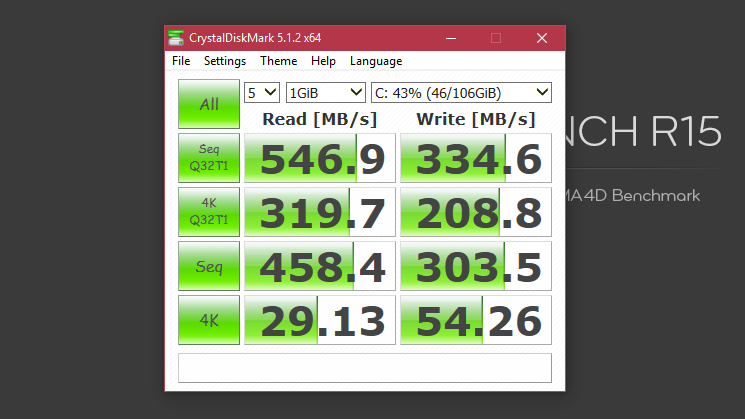Viewport: 745px width, 419px height.
Task: Open the Help menu
Action: (323, 61)
